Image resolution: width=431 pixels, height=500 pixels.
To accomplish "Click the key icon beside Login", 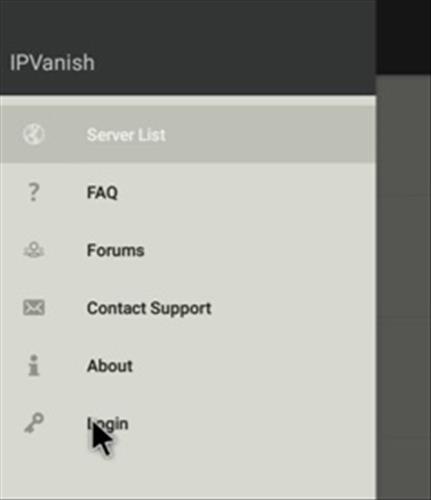I will (x=34, y=423).
